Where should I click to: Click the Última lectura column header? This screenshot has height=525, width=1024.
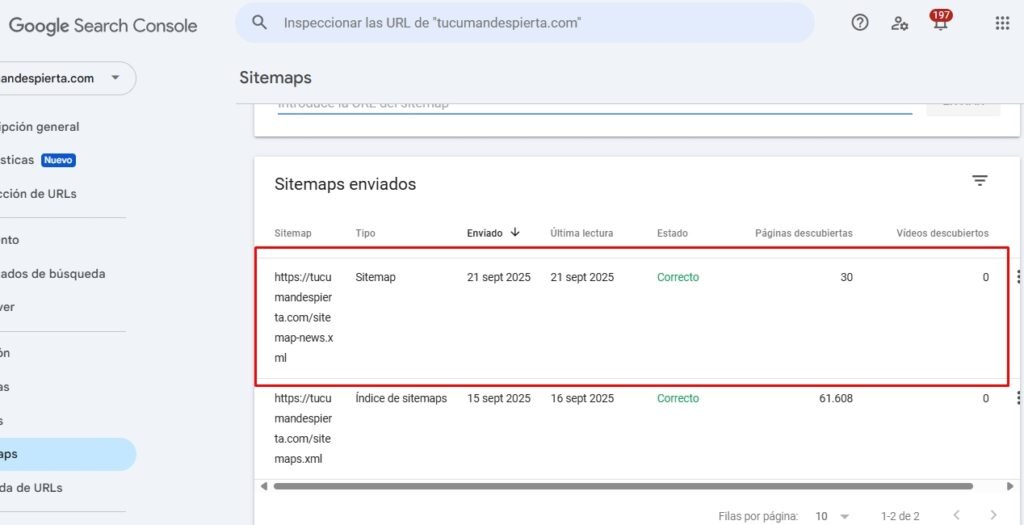[x=581, y=233]
